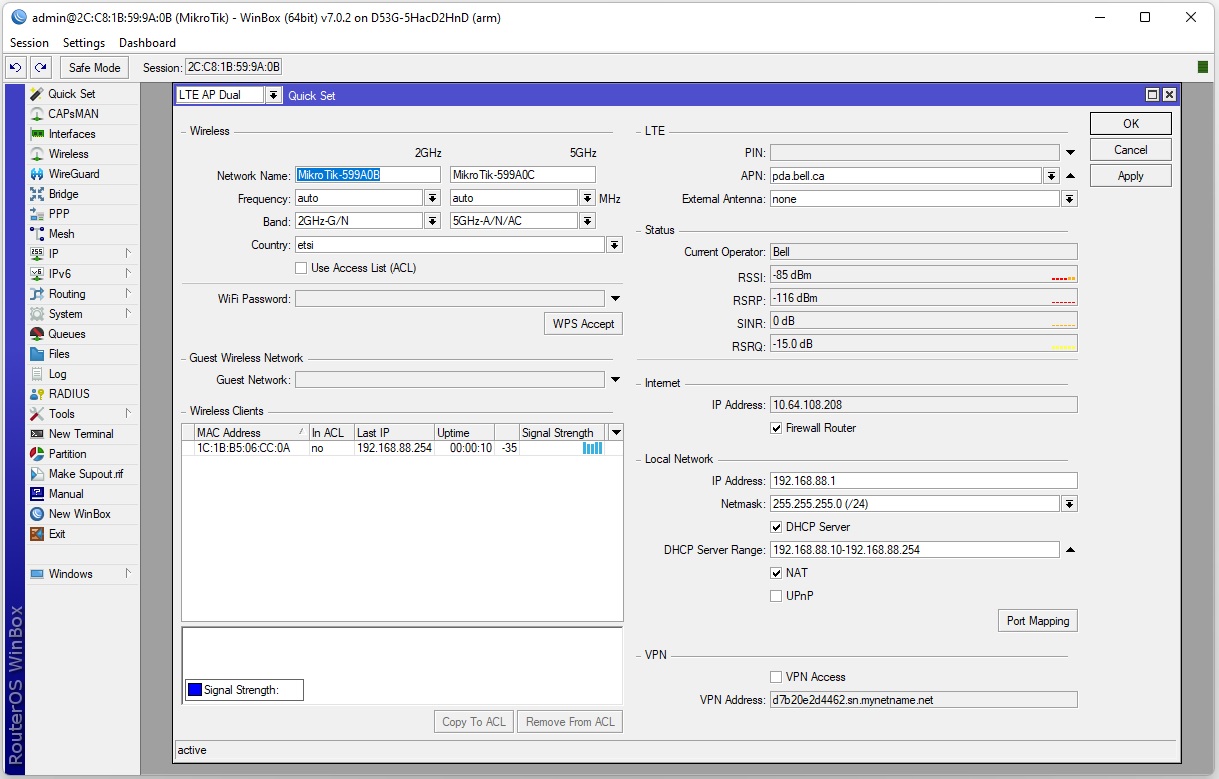Open the Dashboard menu

click(147, 43)
